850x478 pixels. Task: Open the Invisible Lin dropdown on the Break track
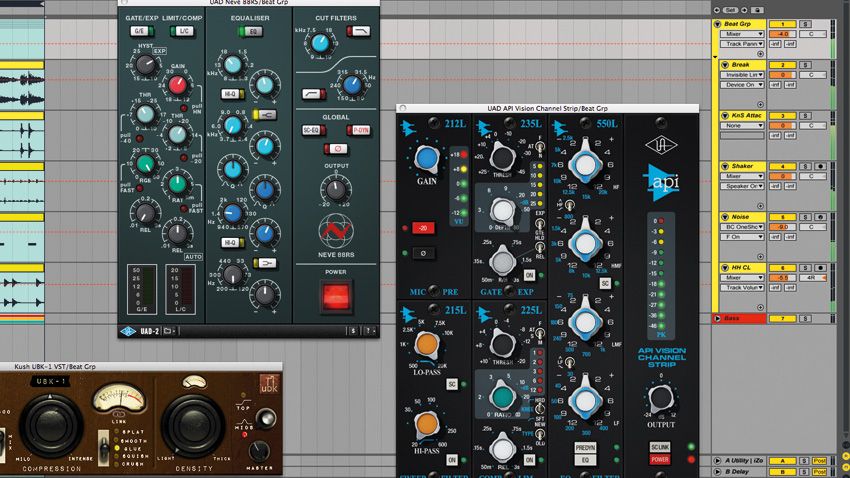[742, 75]
